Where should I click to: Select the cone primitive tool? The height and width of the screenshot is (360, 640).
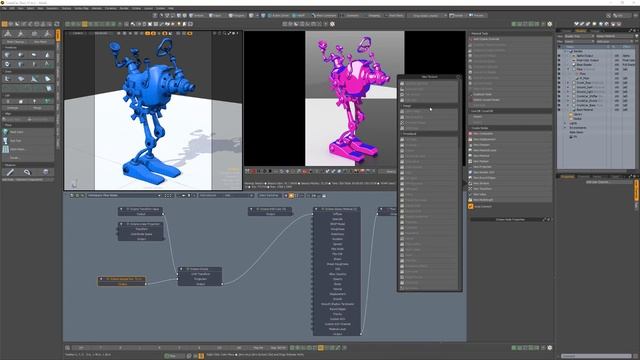pyautogui.click(x=47, y=55)
